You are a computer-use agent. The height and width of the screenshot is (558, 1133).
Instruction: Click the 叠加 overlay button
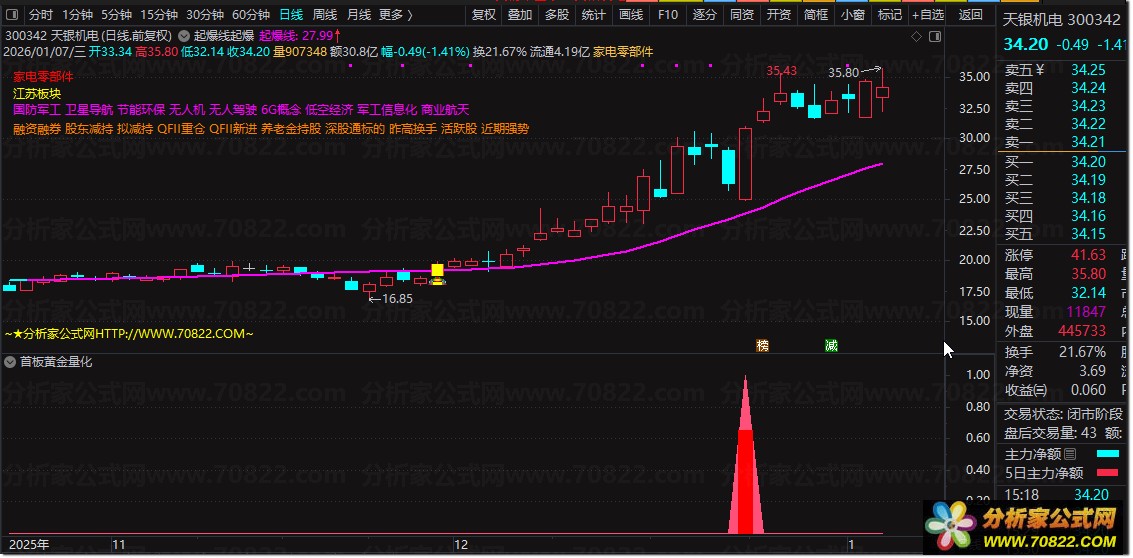click(520, 14)
